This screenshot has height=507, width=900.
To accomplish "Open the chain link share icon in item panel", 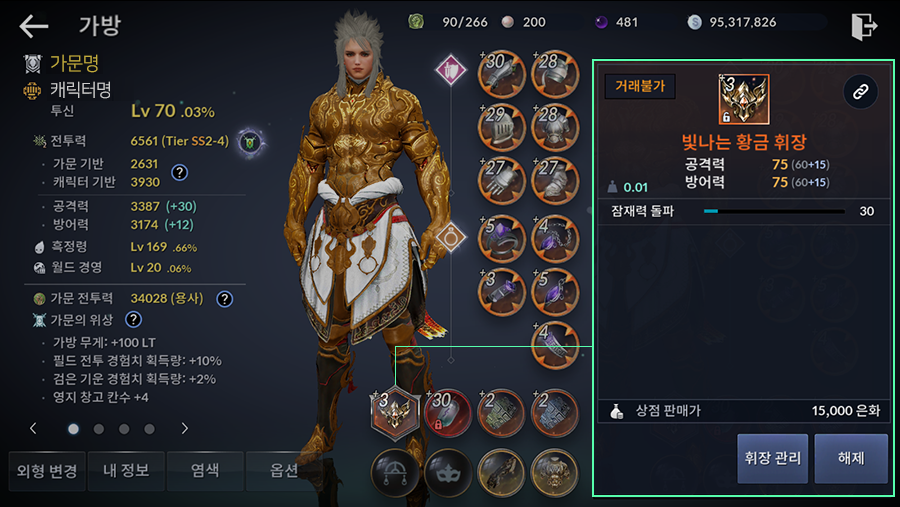I will point(860,91).
